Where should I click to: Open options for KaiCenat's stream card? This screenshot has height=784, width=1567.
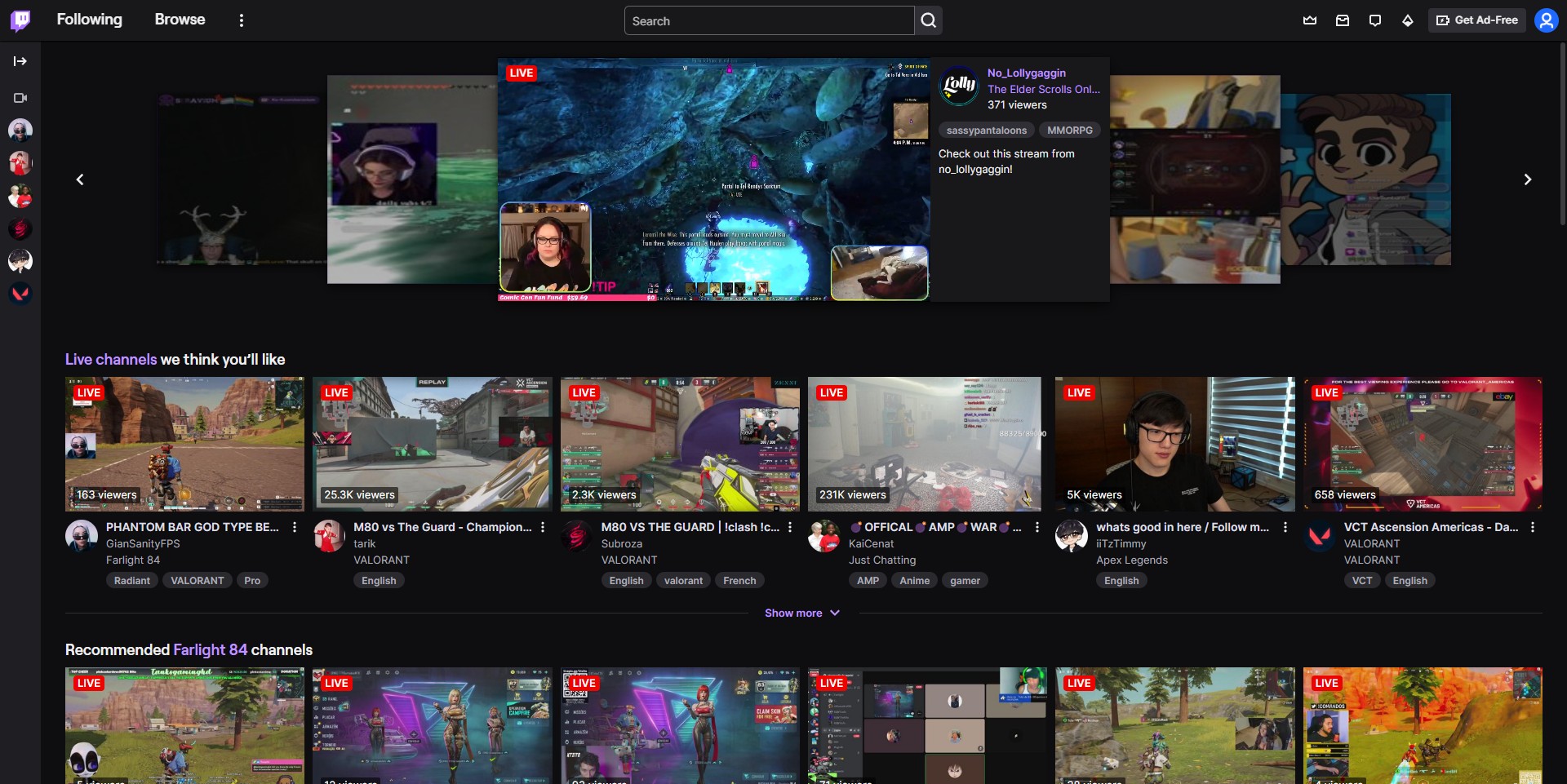pyautogui.click(x=1037, y=528)
